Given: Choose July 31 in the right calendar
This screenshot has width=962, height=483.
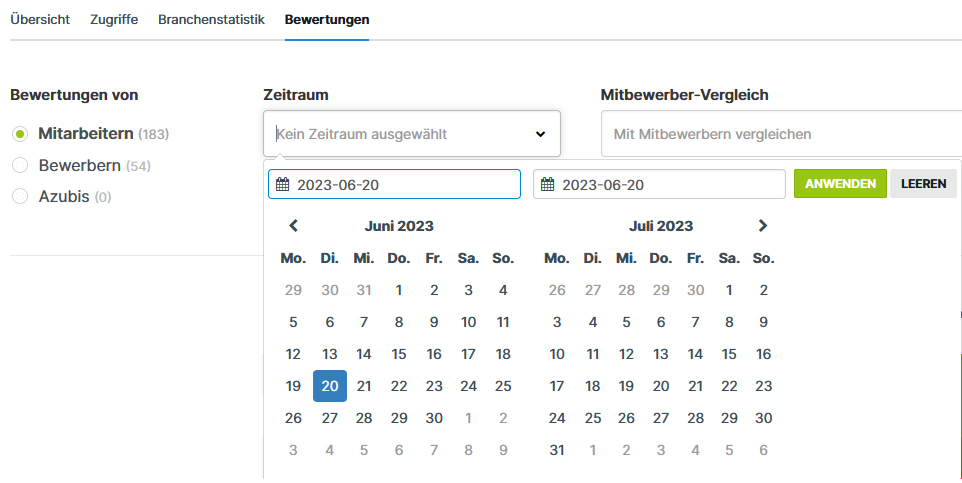Looking at the screenshot, I should 557,450.
